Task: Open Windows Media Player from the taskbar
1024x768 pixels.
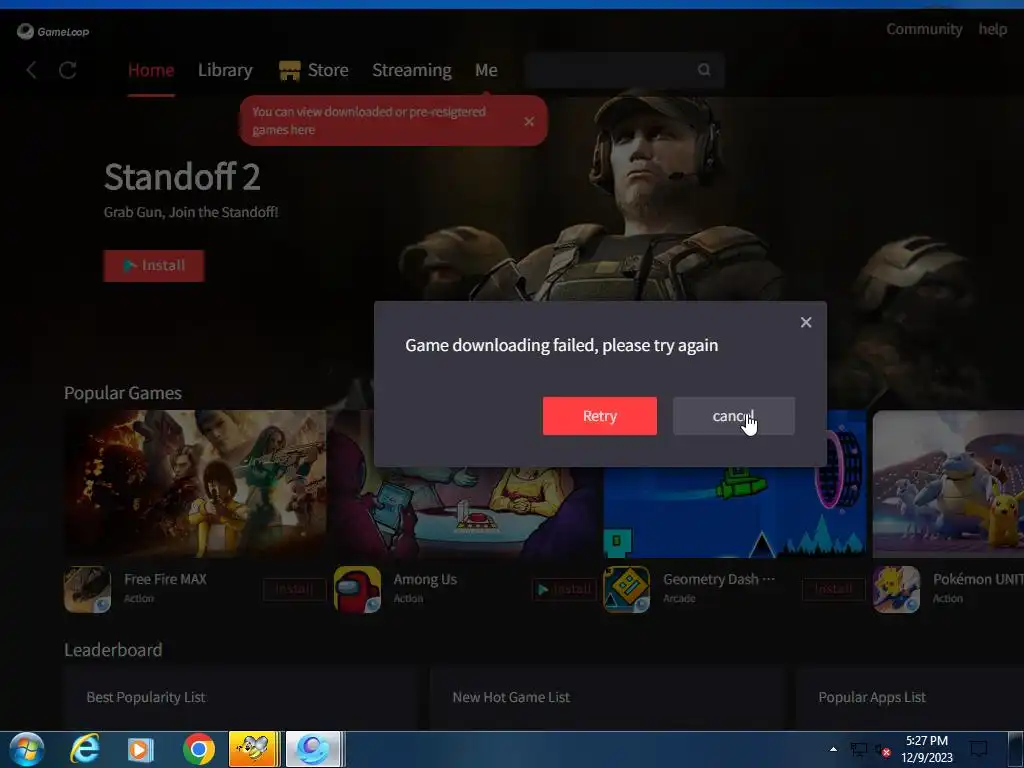Action: pos(140,750)
